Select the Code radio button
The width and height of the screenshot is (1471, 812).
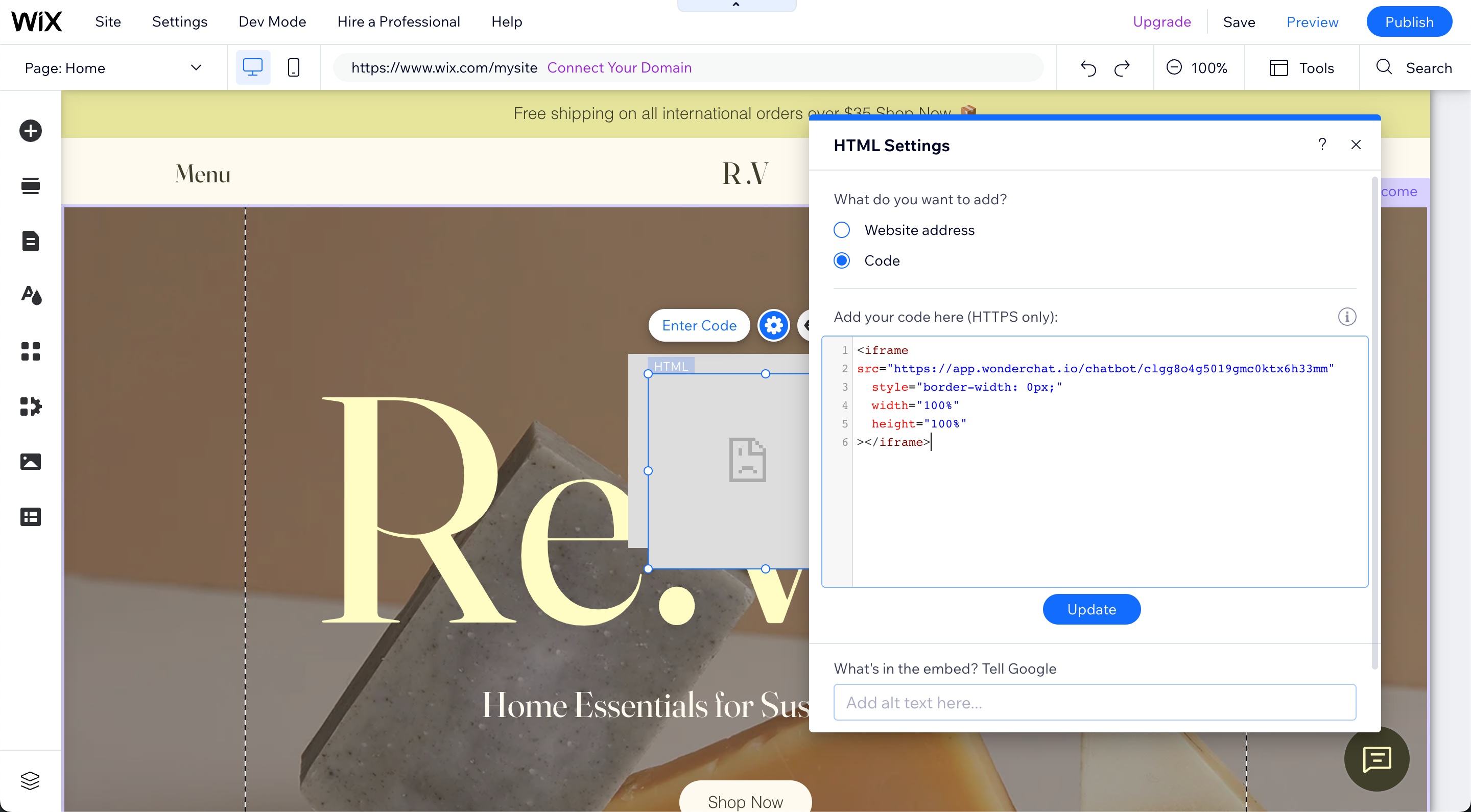point(842,261)
